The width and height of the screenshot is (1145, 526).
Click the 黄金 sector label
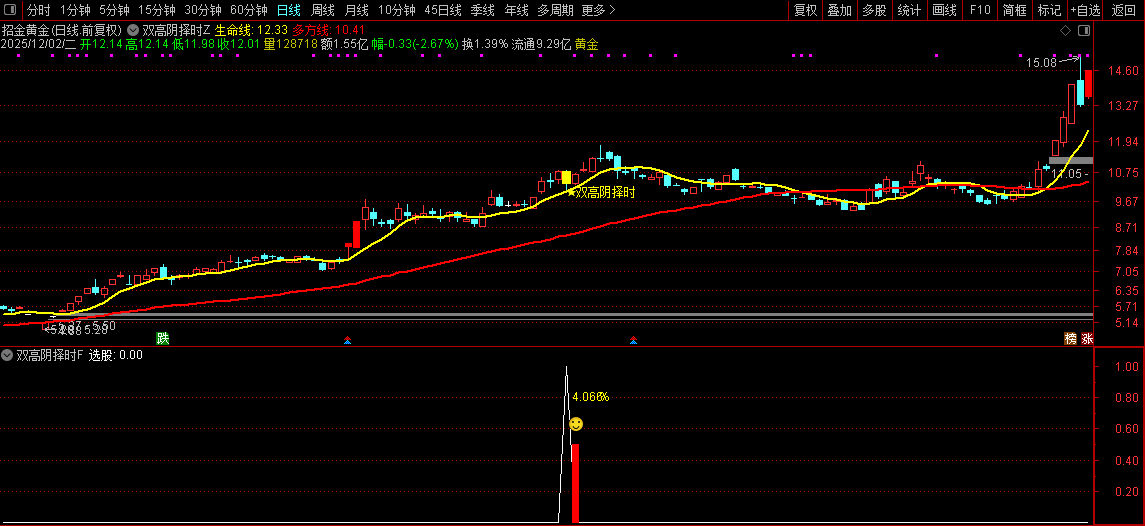587,44
